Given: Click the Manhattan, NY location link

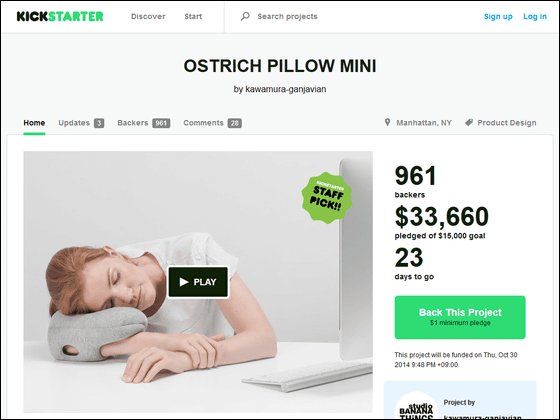Looking at the screenshot, I should pyautogui.click(x=424, y=123).
